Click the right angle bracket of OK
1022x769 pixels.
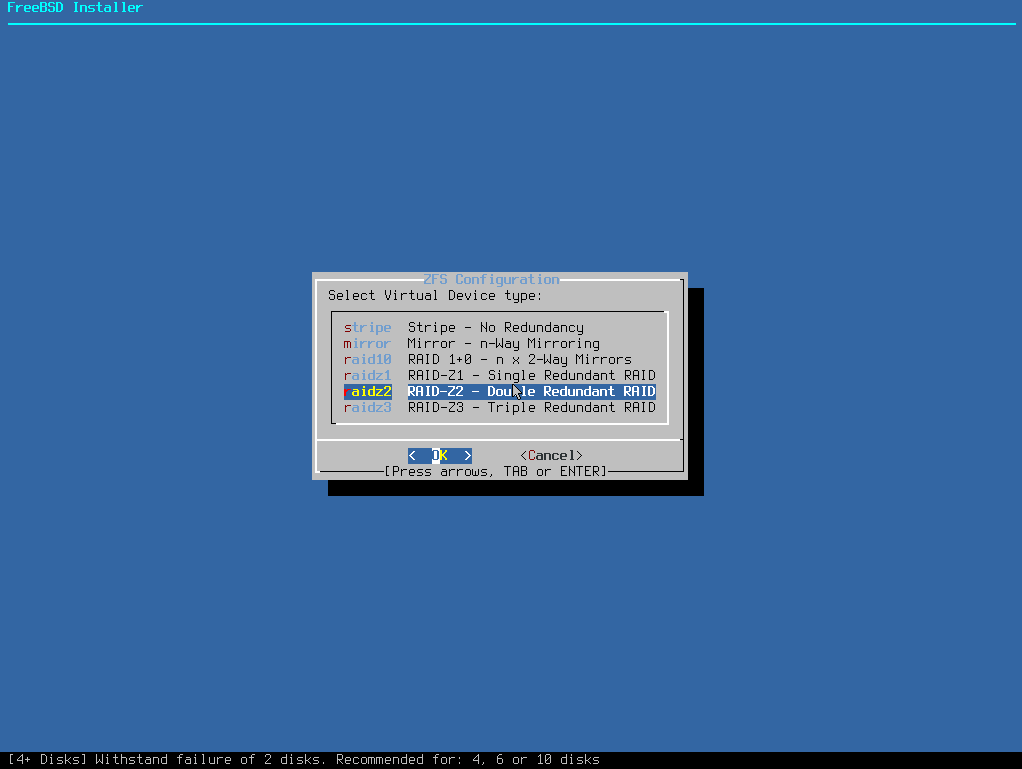point(467,455)
